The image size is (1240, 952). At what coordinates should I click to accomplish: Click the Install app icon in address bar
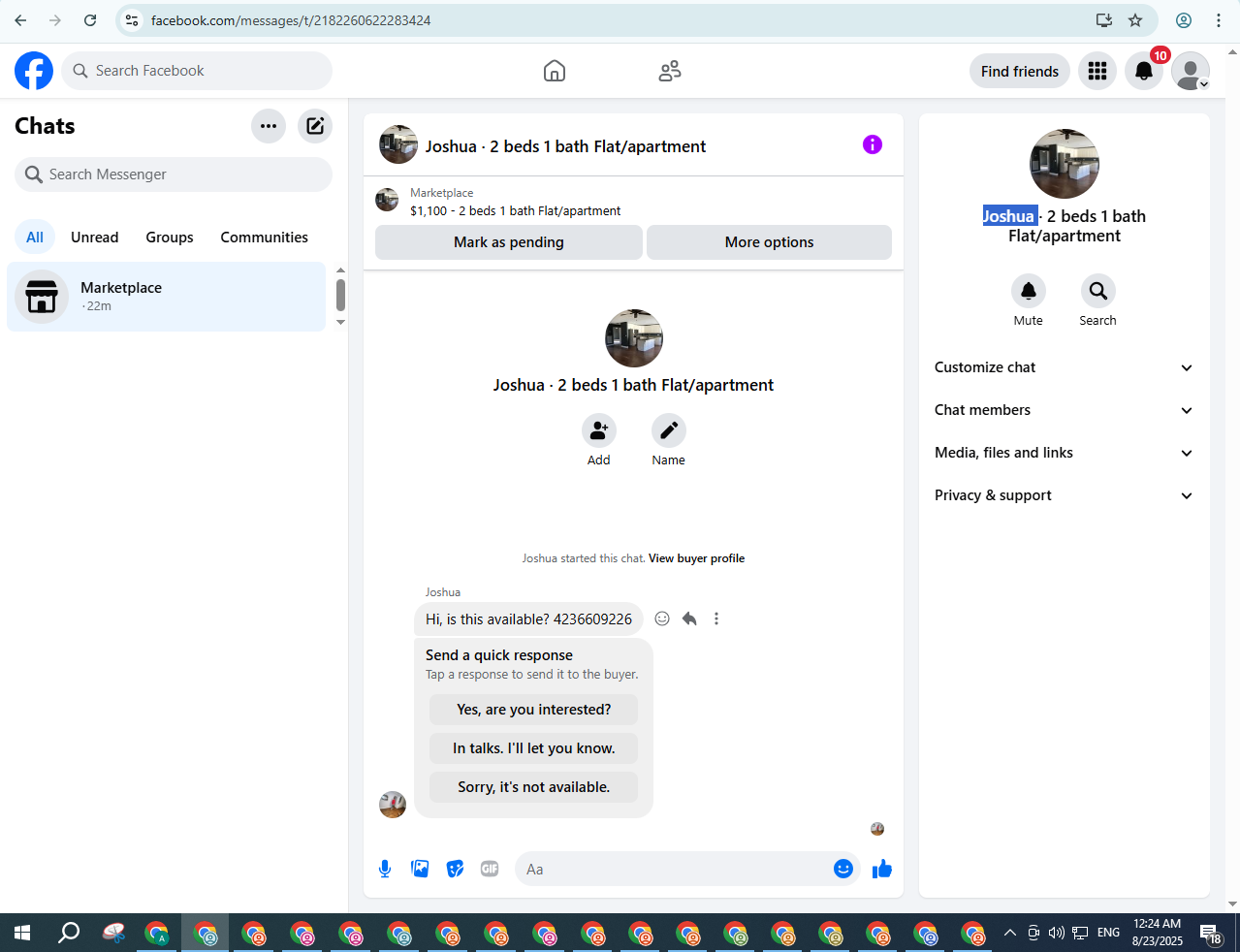coord(1104,20)
